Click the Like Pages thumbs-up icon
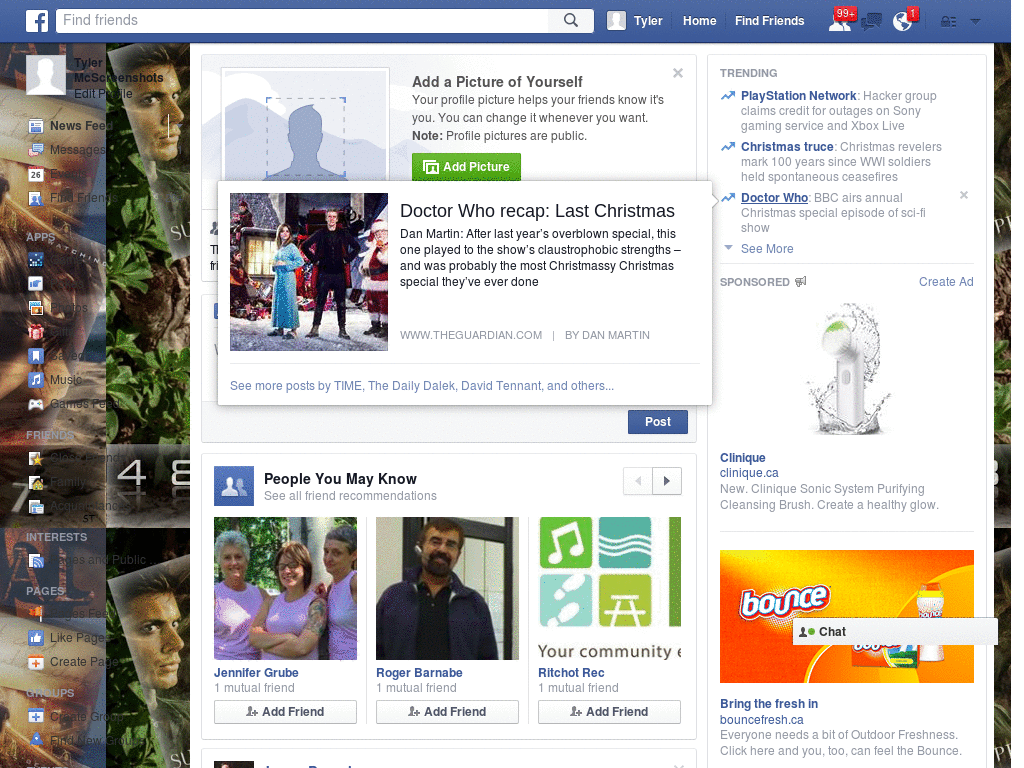This screenshot has height=768, width=1024. coord(36,638)
